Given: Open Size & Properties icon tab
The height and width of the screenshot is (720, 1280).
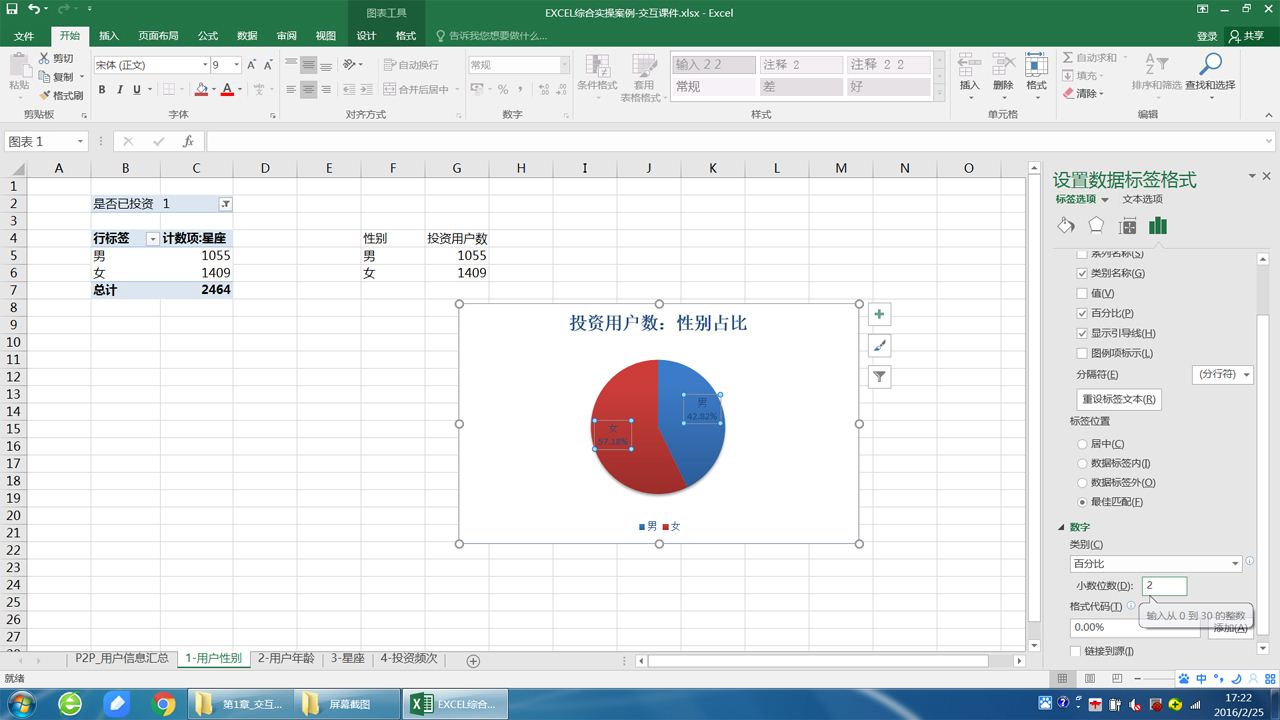Looking at the screenshot, I should (x=1128, y=226).
